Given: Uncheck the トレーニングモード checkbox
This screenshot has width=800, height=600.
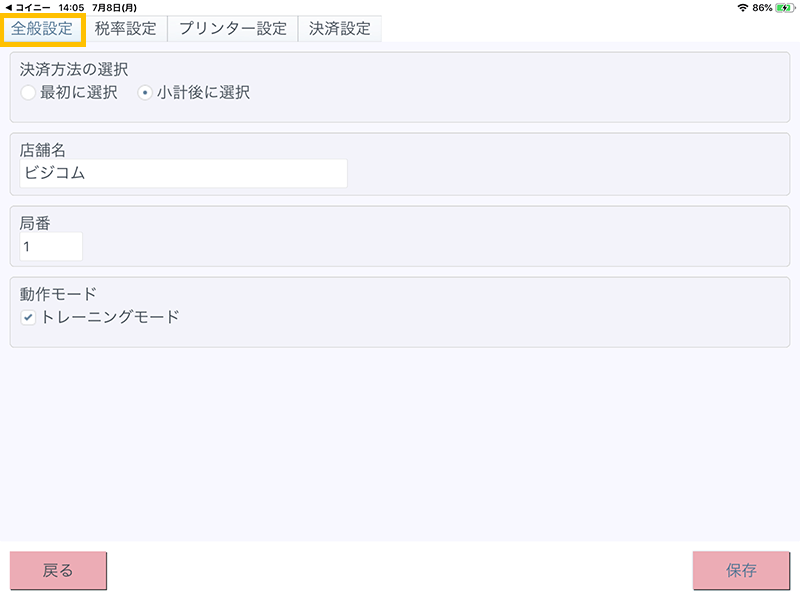Looking at the screenshot, I should pyautogui.click(x=29, y=318).
